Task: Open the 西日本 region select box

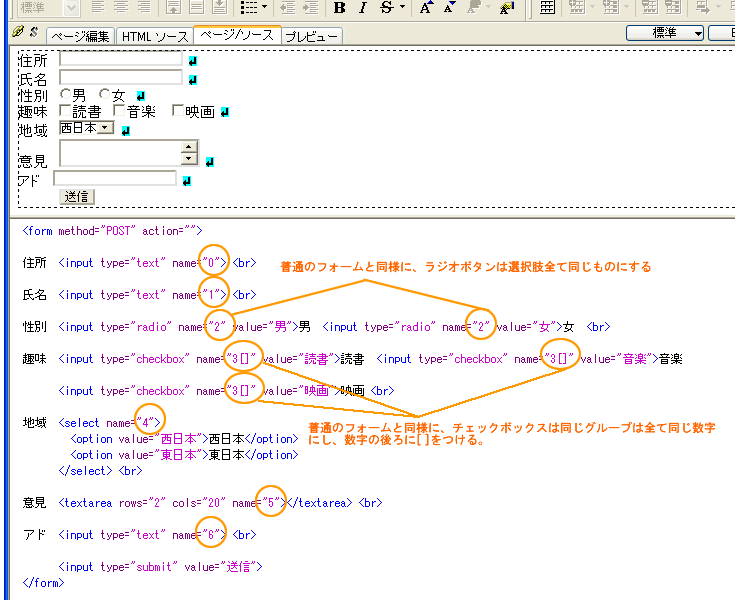Action: (x=87, y=128)
